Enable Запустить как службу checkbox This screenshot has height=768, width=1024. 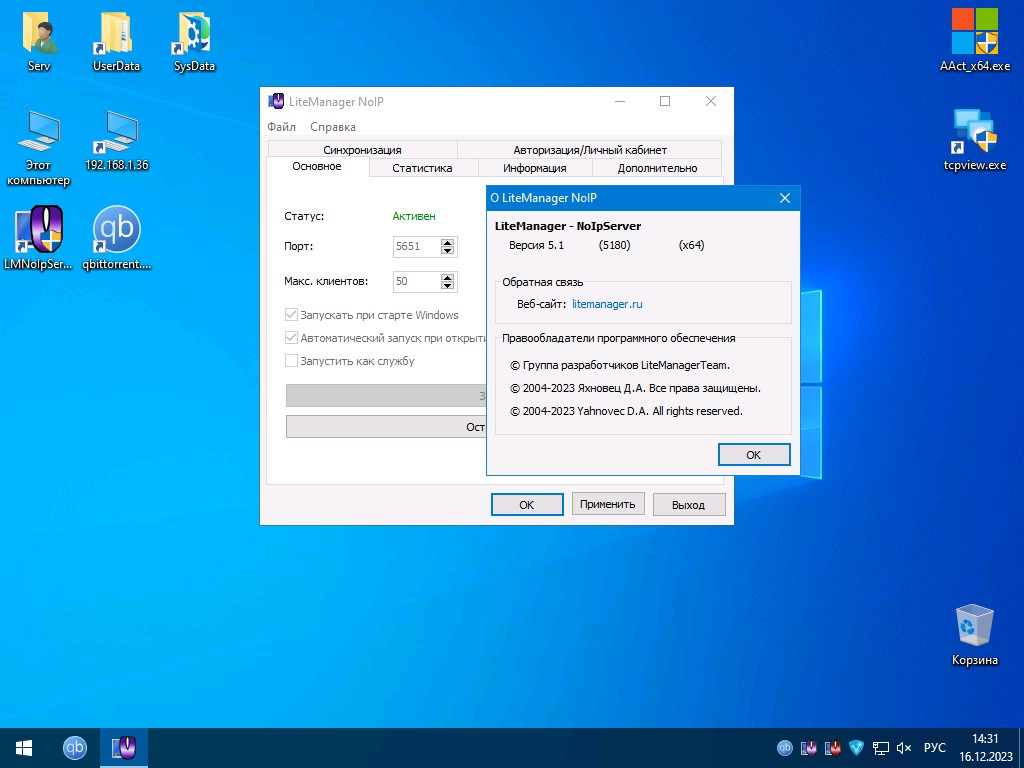(x=291, y=360)
